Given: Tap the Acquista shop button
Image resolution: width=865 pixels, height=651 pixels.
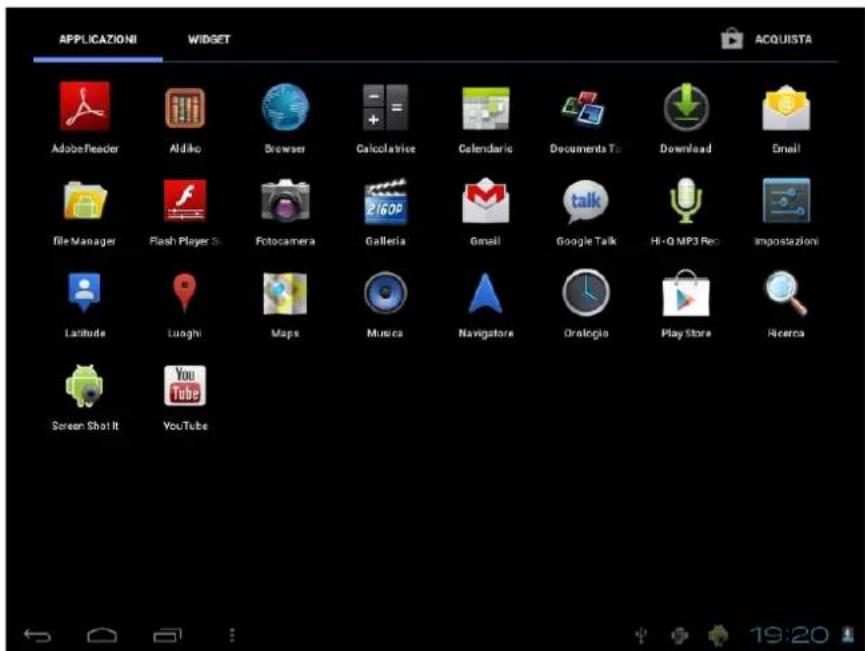Looking at the screenshot, I should (767, 39).
